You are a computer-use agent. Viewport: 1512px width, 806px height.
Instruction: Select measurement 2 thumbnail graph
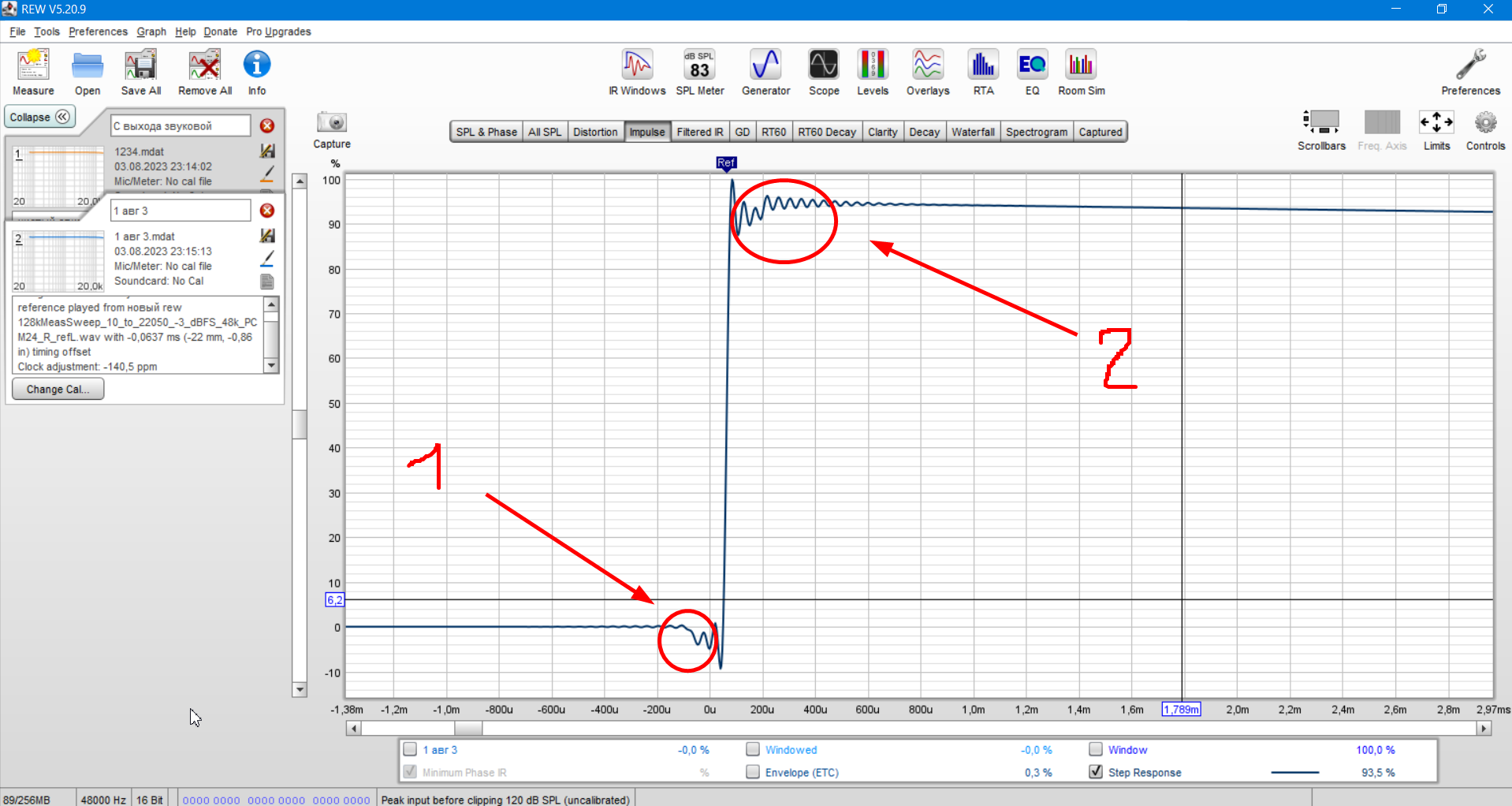pos(58,261)
